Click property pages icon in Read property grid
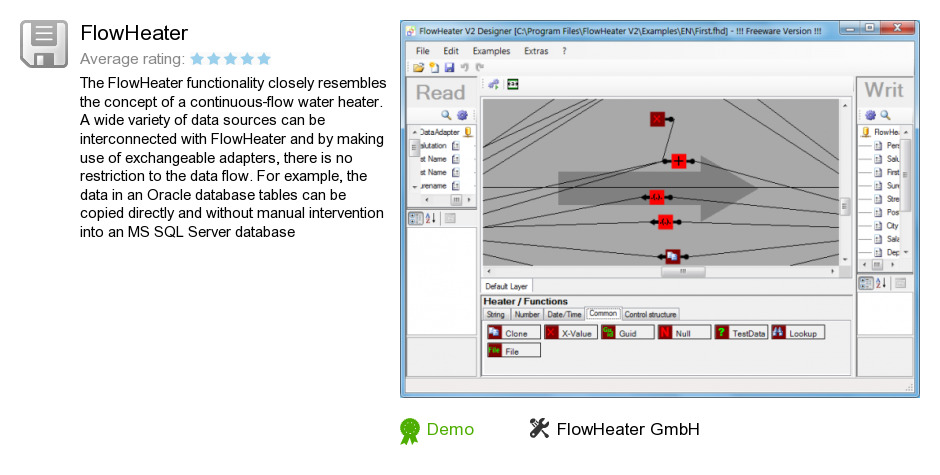The image size is (940, 475). (450, 218)
